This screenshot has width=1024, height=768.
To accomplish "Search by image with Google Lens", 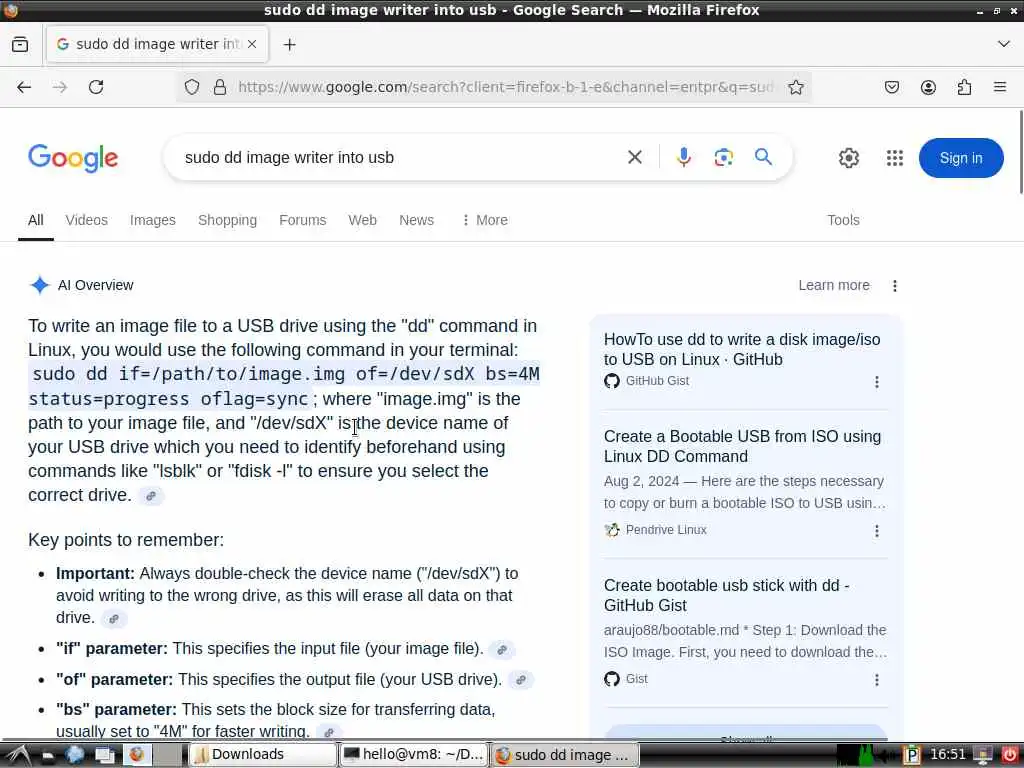I will pos(724,157).
